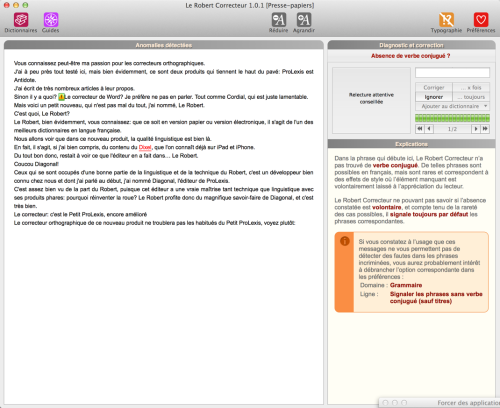Image resolution: width=500 pixels, height=408 pixels.
Task: Open the Typographie toolbar icon
Action: click(446, 20)
